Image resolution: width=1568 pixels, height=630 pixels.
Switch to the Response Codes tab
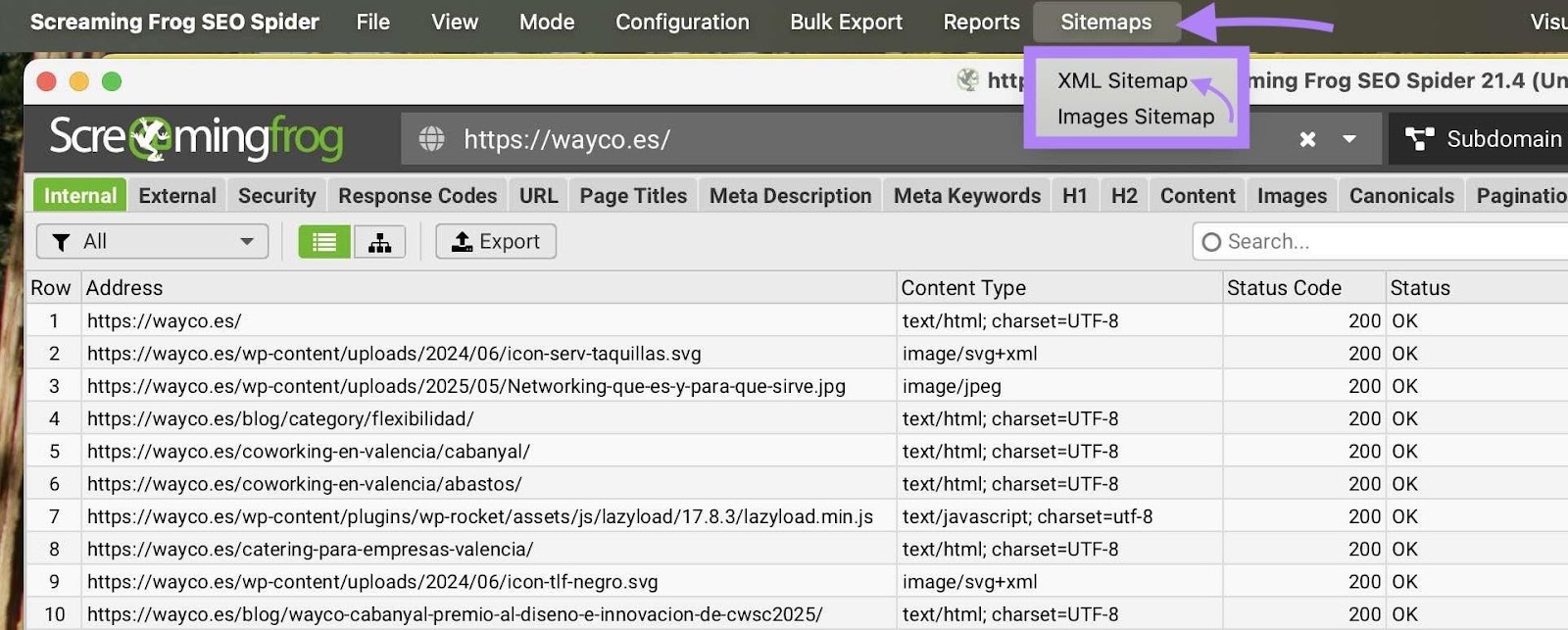417,196
